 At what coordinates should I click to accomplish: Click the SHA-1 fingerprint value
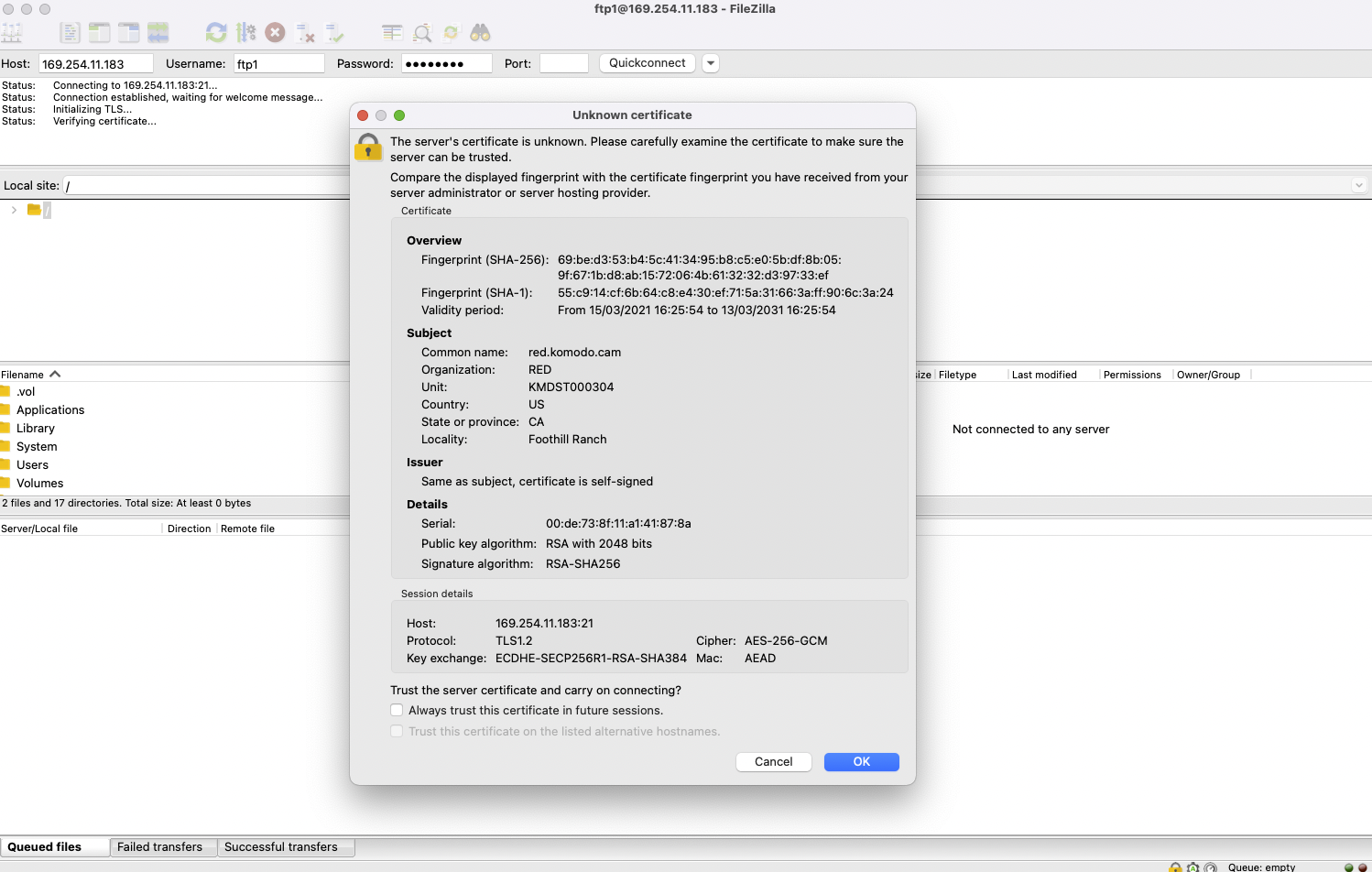(725, 293)
